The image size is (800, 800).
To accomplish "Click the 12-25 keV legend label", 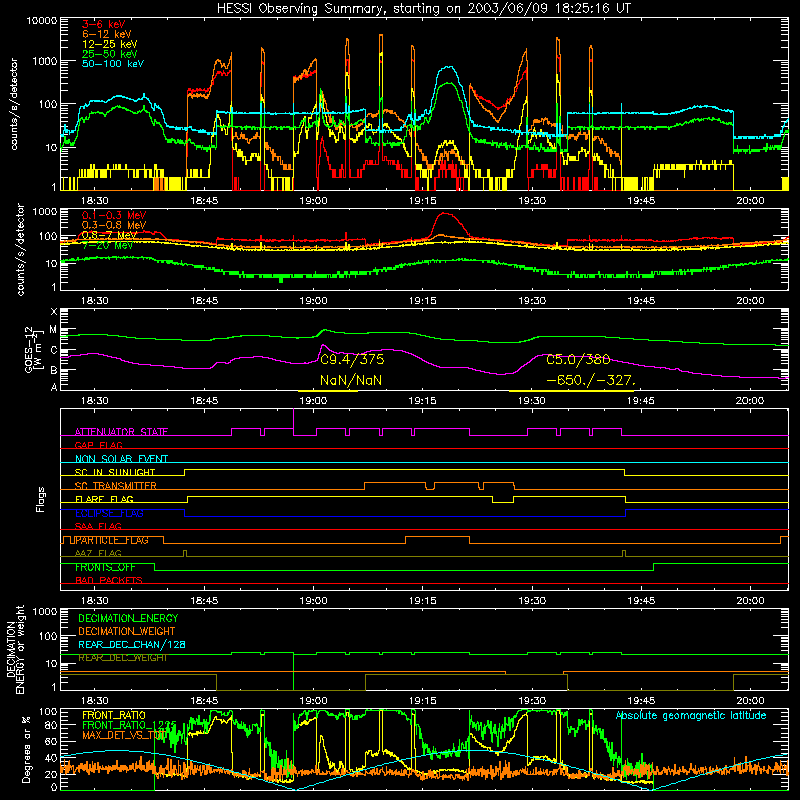I will coord(110,44).
